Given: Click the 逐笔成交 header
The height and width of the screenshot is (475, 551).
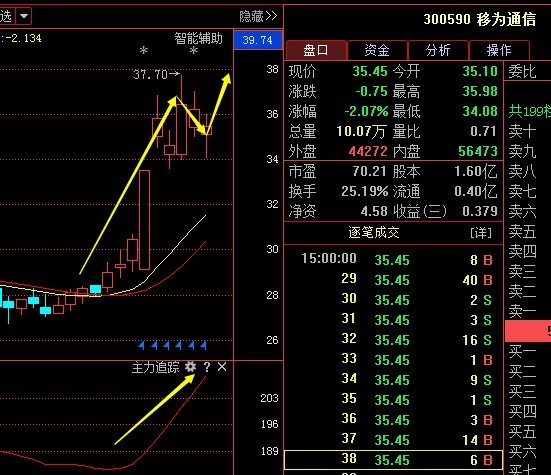Looking at the screenshot, I should (x=374, y=233).
